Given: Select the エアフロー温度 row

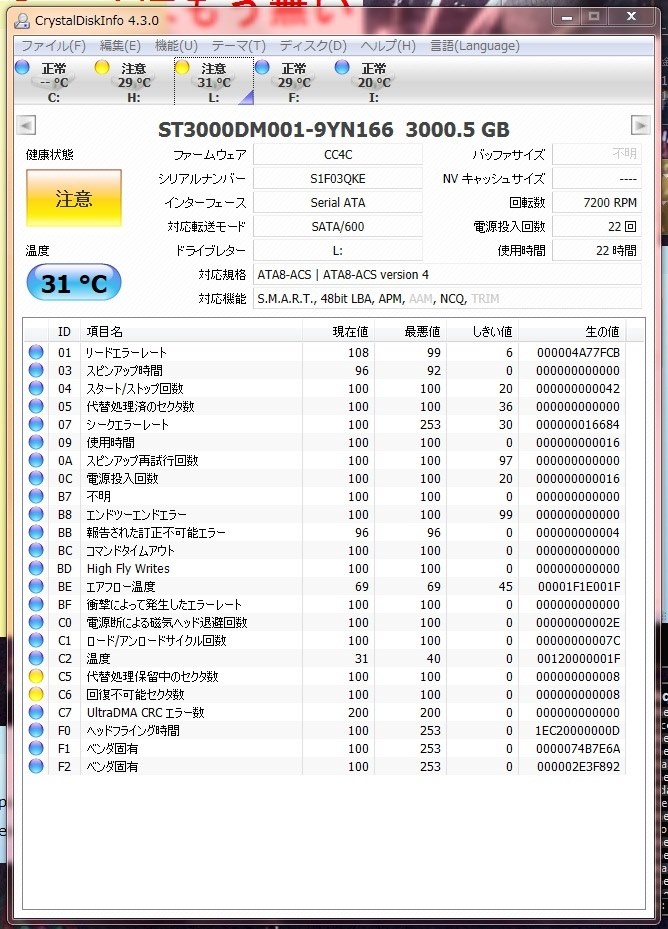Looking at the screenshot, I should (325, 587).
